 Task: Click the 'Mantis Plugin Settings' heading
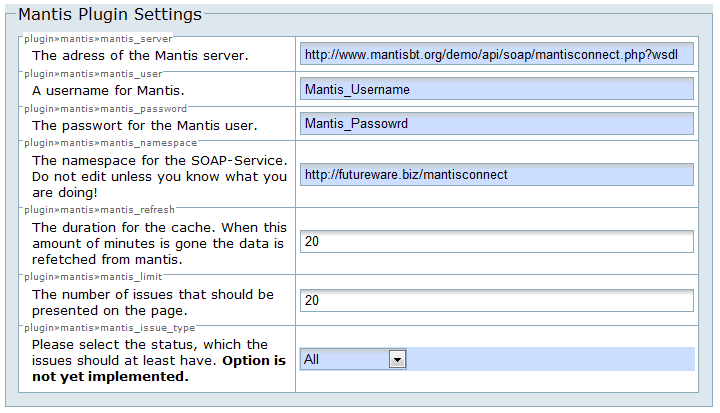click(x=110, y=15)
